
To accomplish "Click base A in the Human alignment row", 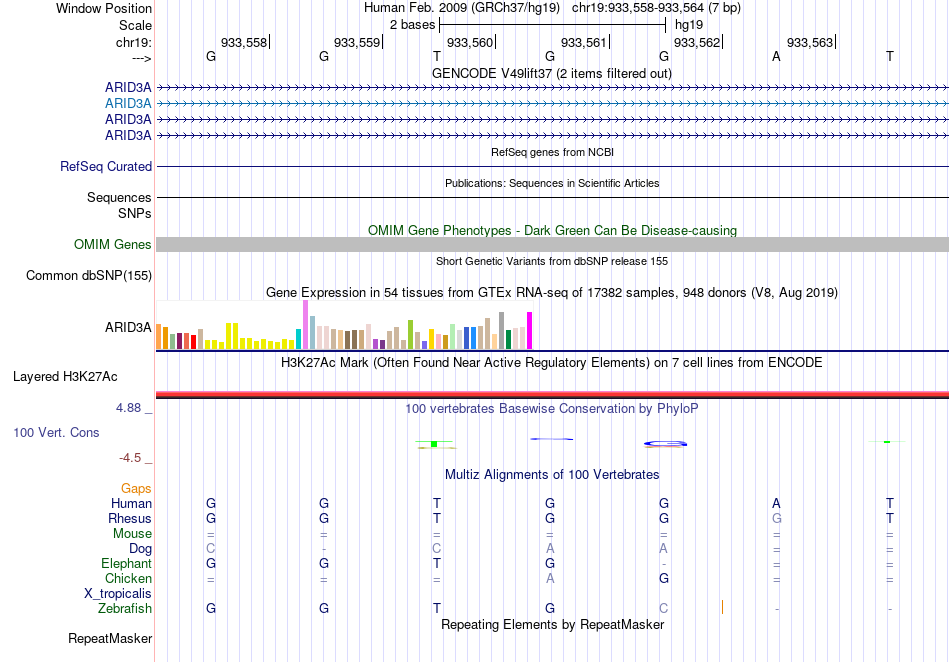I will (776, 503).
